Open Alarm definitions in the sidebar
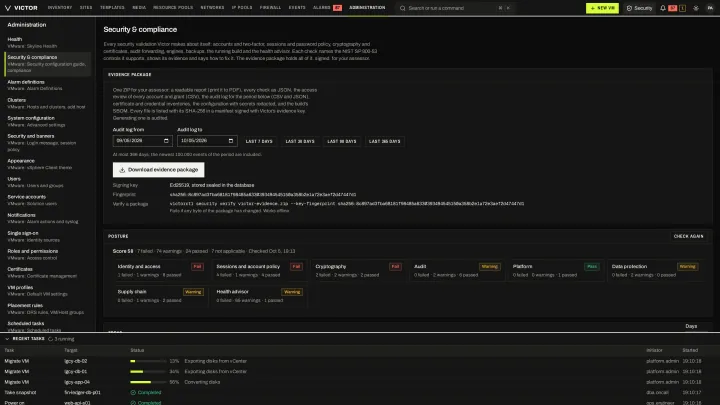 47,85
